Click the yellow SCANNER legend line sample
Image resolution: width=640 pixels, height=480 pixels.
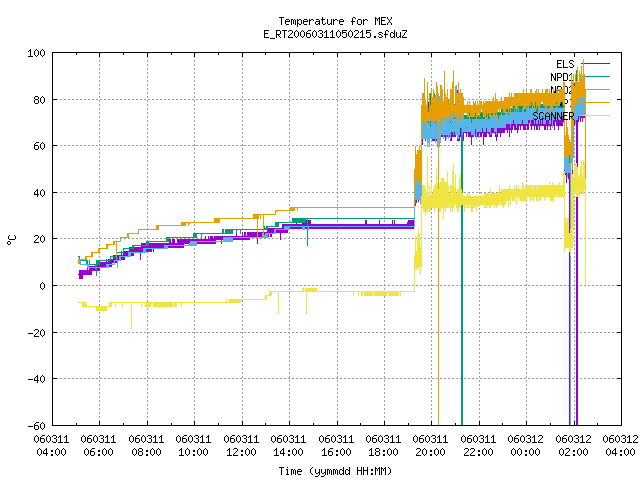[596, 116]
